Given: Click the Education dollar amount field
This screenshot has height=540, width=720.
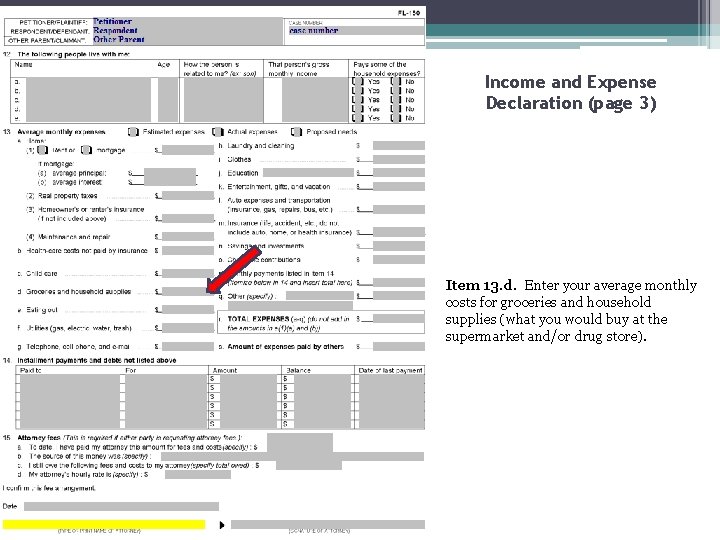Looking at the screenshot, I should (399, 173).
